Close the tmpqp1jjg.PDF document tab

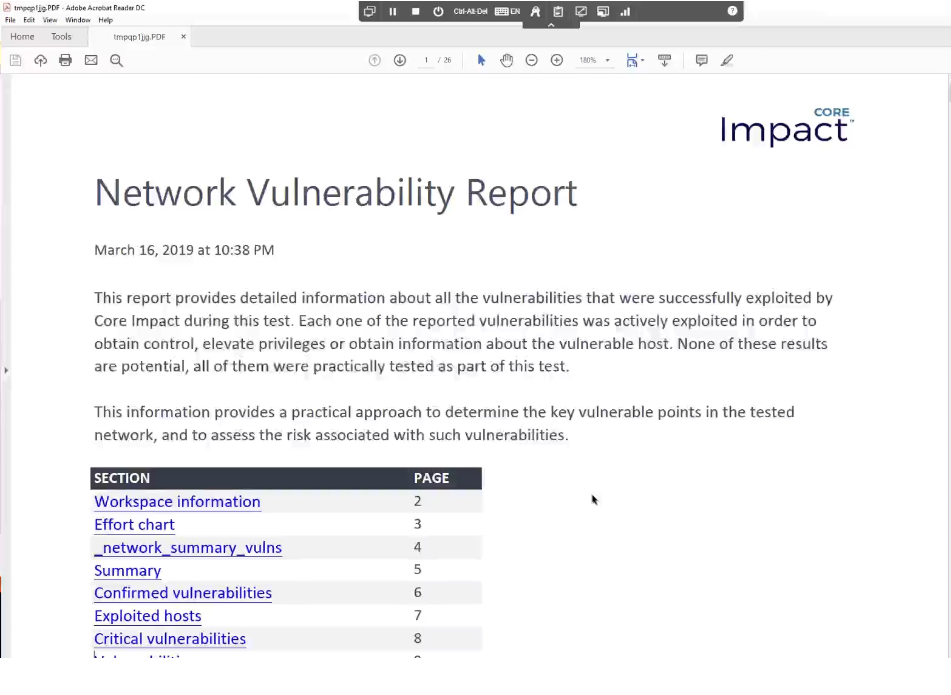[x=183, y=37]
